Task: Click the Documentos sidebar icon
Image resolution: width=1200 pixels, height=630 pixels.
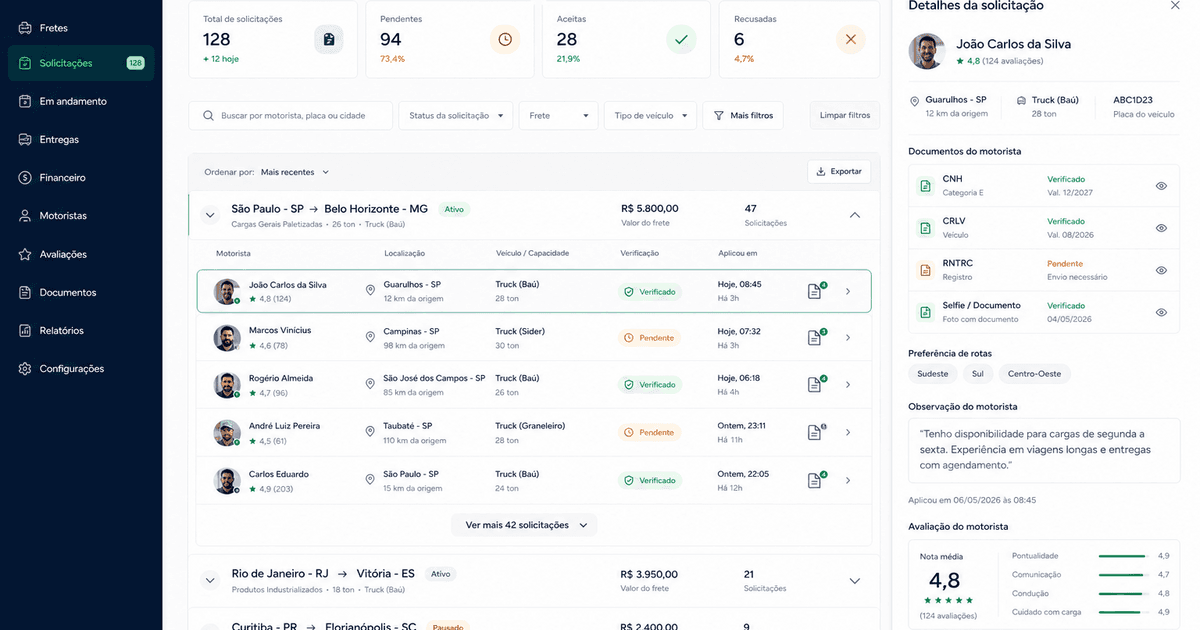Action: click(25, 293)
